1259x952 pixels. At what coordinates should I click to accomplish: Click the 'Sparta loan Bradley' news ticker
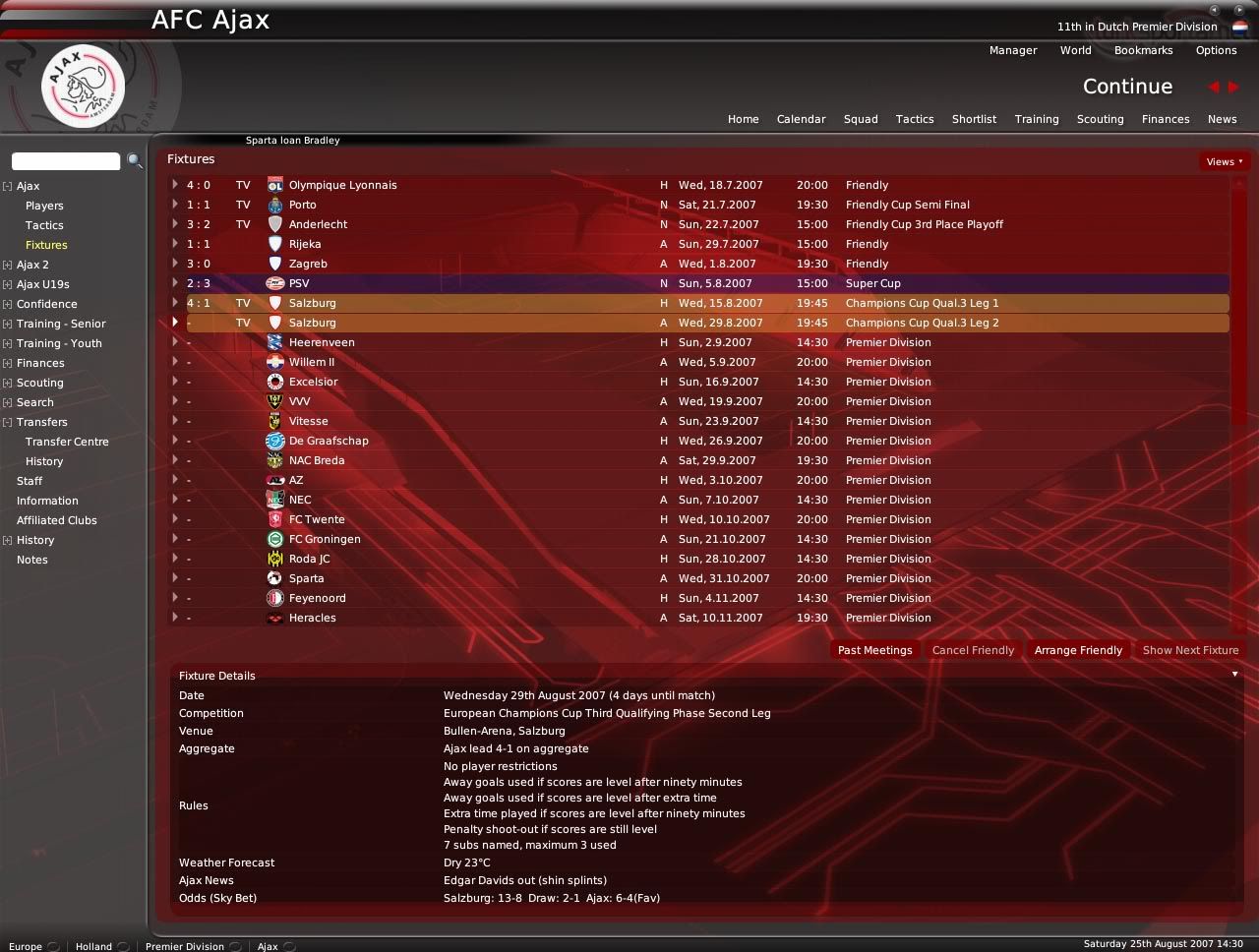click(292, 141)
